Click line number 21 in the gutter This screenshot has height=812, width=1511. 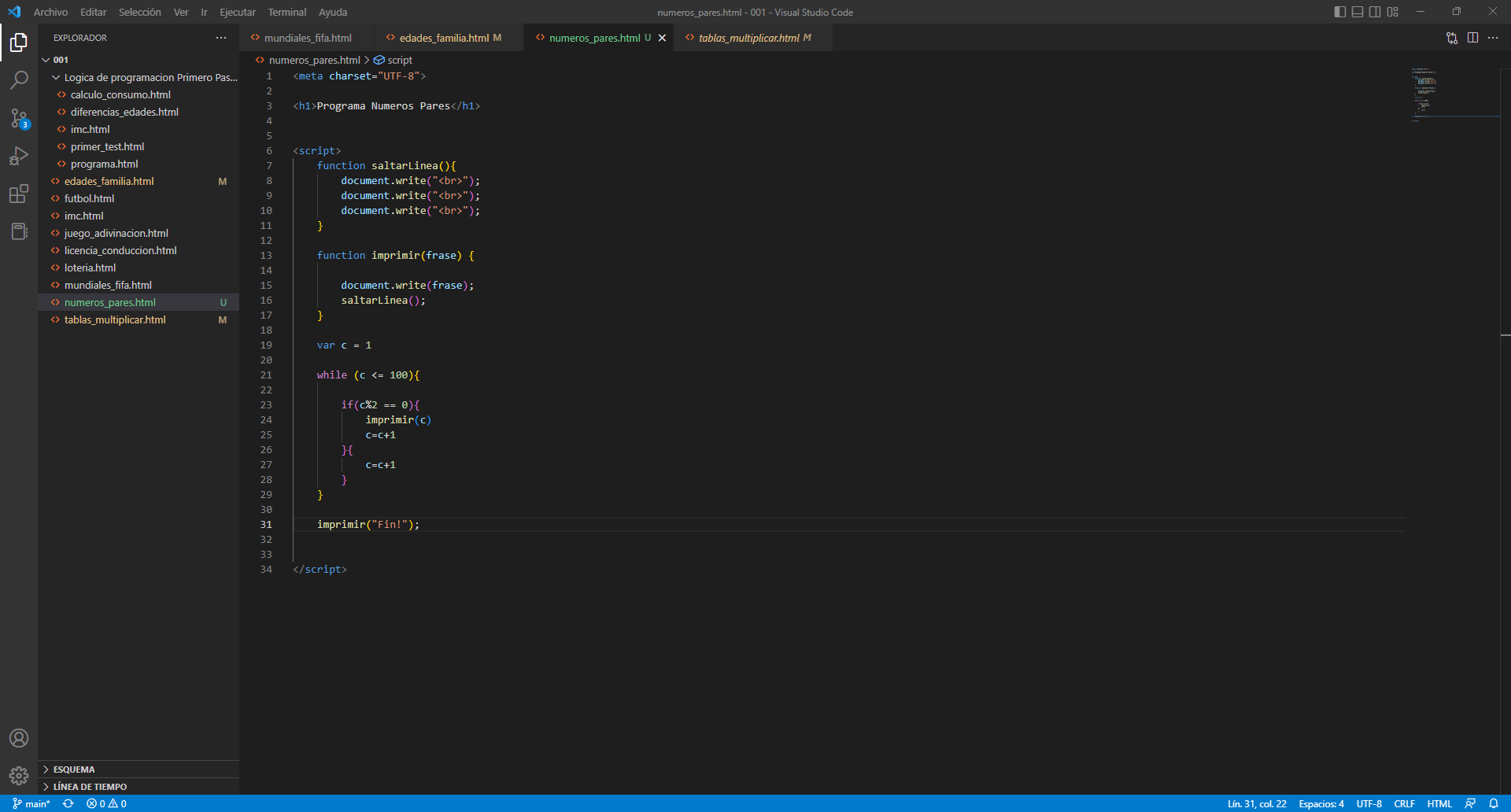click(x=266, y=375)
